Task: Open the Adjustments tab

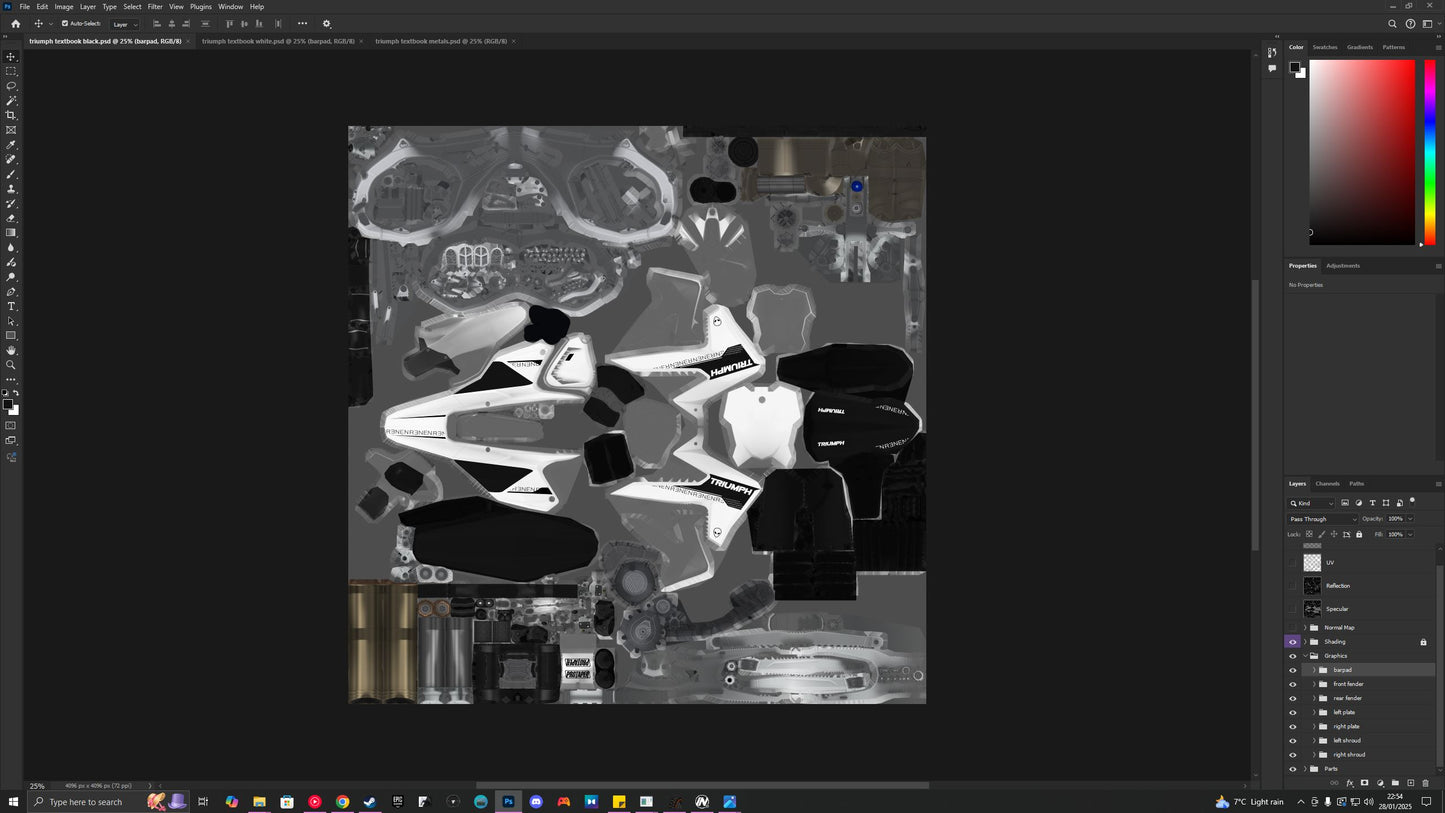Action: [x=1343, y=265]
